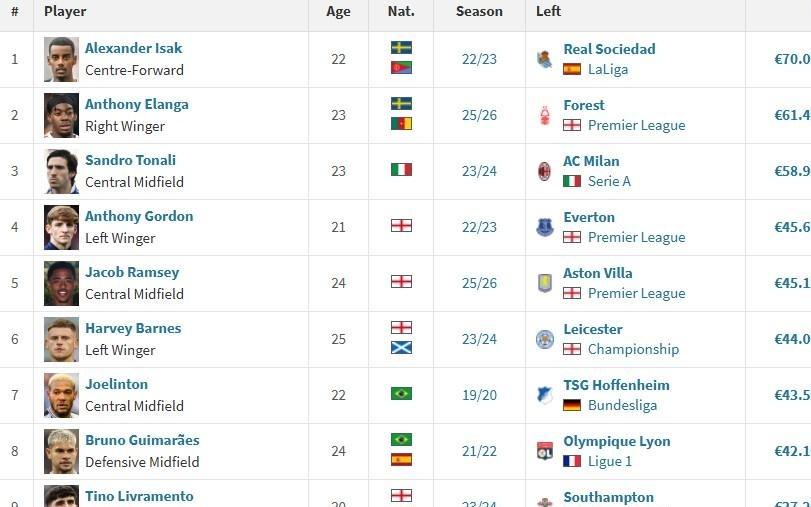The width and height of the screenshot is (811, 507).
Task: Open the Bruno Guimarães player link
Action: pyautogui.click(x=142, y=440)
